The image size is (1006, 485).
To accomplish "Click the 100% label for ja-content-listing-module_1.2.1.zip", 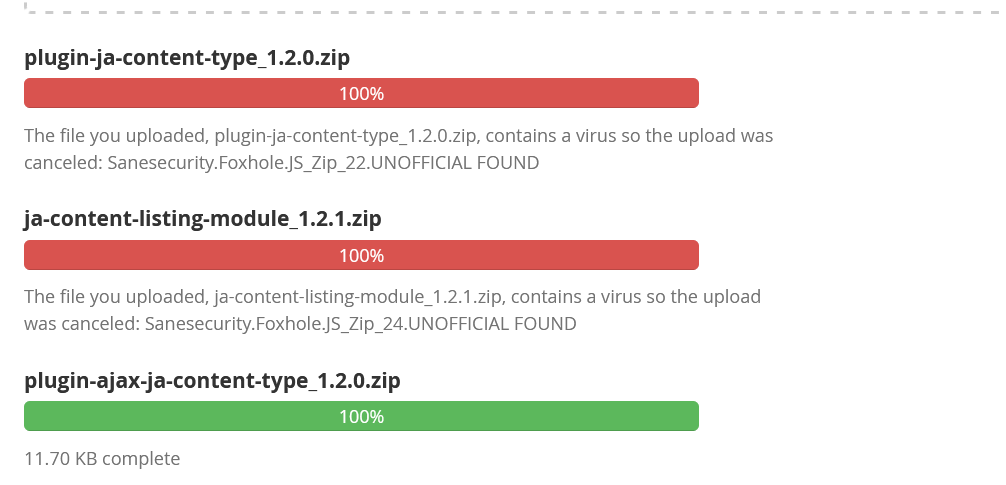I will [361, 256].
